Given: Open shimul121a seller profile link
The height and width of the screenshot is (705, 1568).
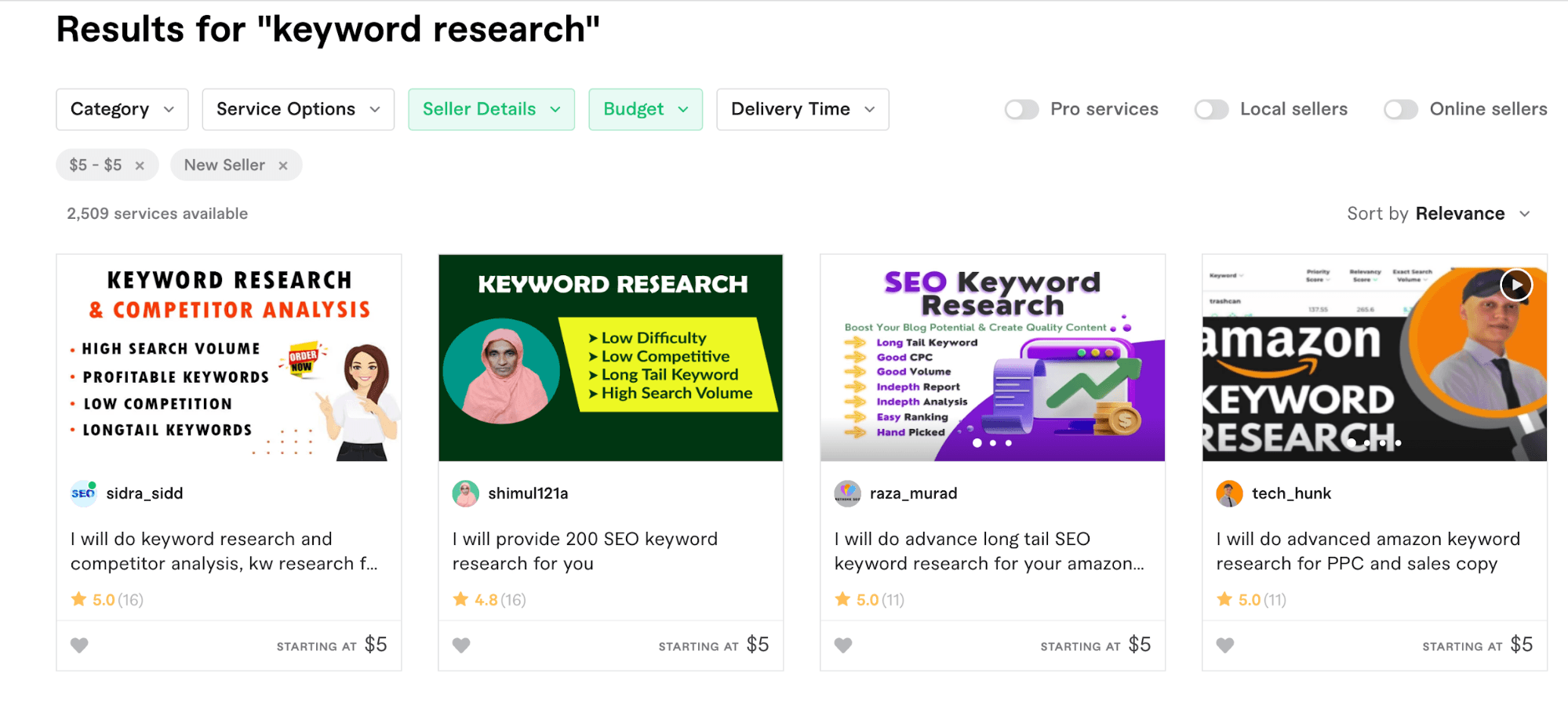Looking at the screenshot, I should tap(528, 493).
